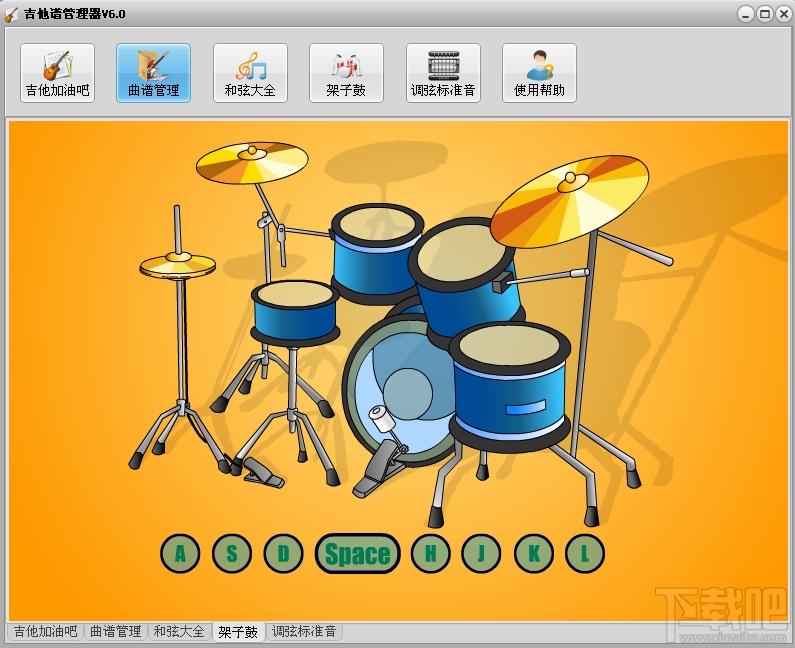Open 使用帮助 help toolbar button
This screenshot has height=648, width=795.
[x=539, y=73]
